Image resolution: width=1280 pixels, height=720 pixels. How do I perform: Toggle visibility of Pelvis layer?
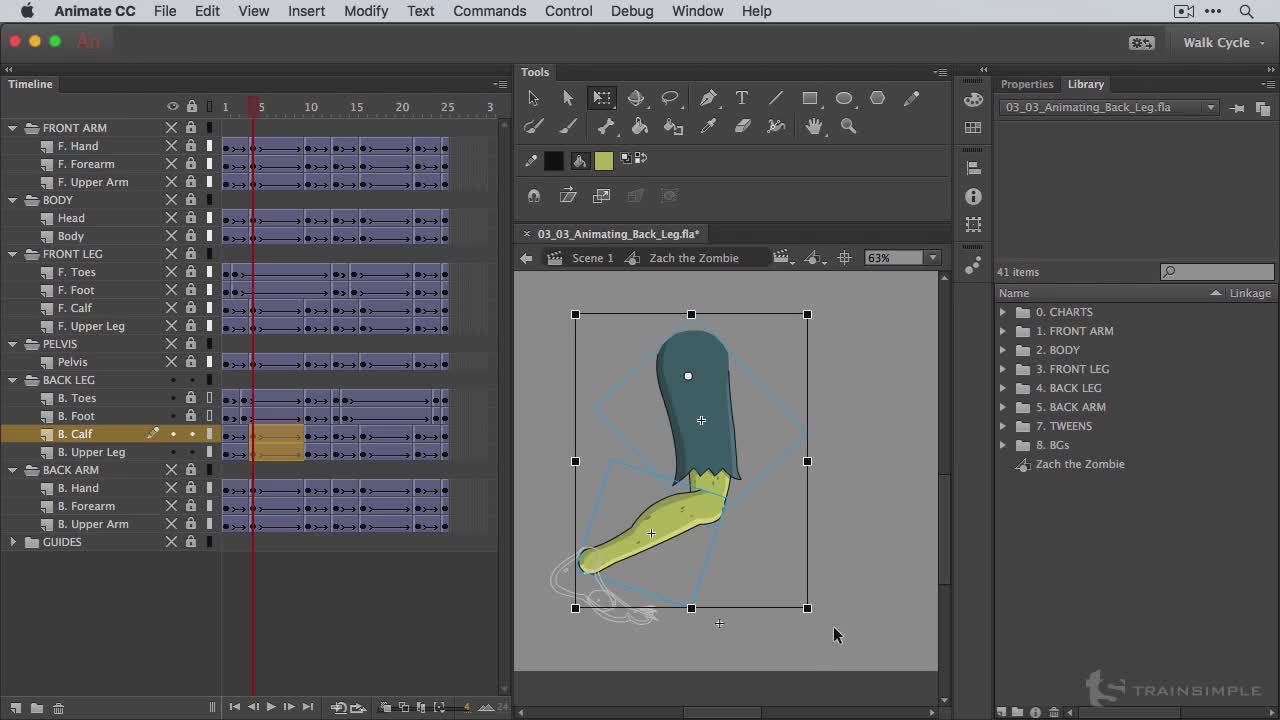tap(171, 362)
